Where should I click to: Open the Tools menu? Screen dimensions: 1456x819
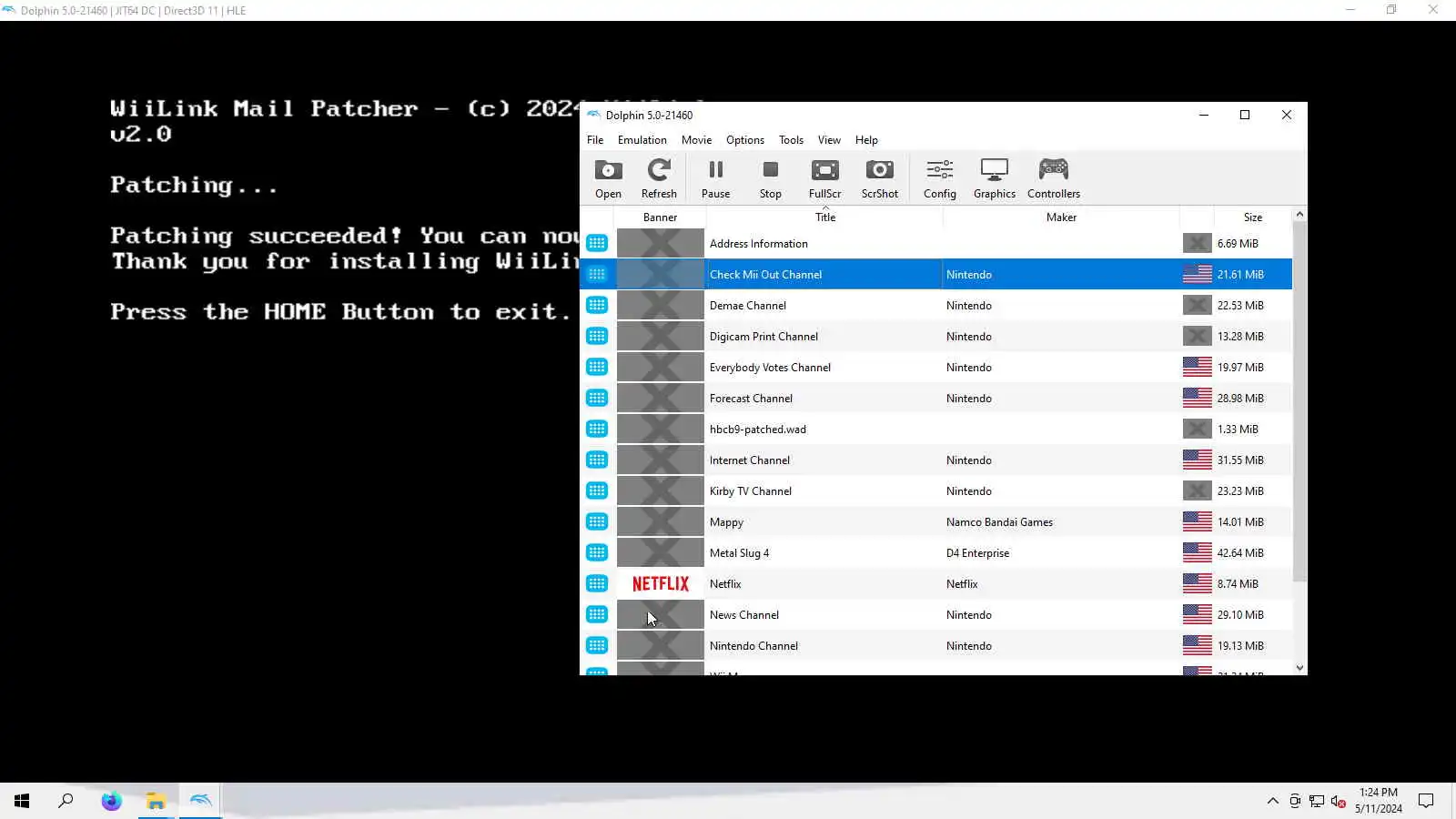pos(791,140)
